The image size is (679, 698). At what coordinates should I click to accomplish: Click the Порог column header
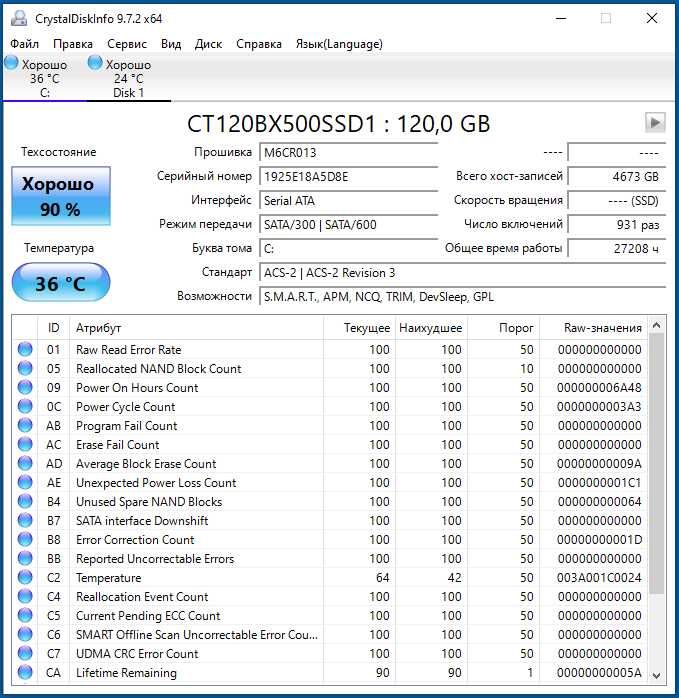[x=503, y=328]
